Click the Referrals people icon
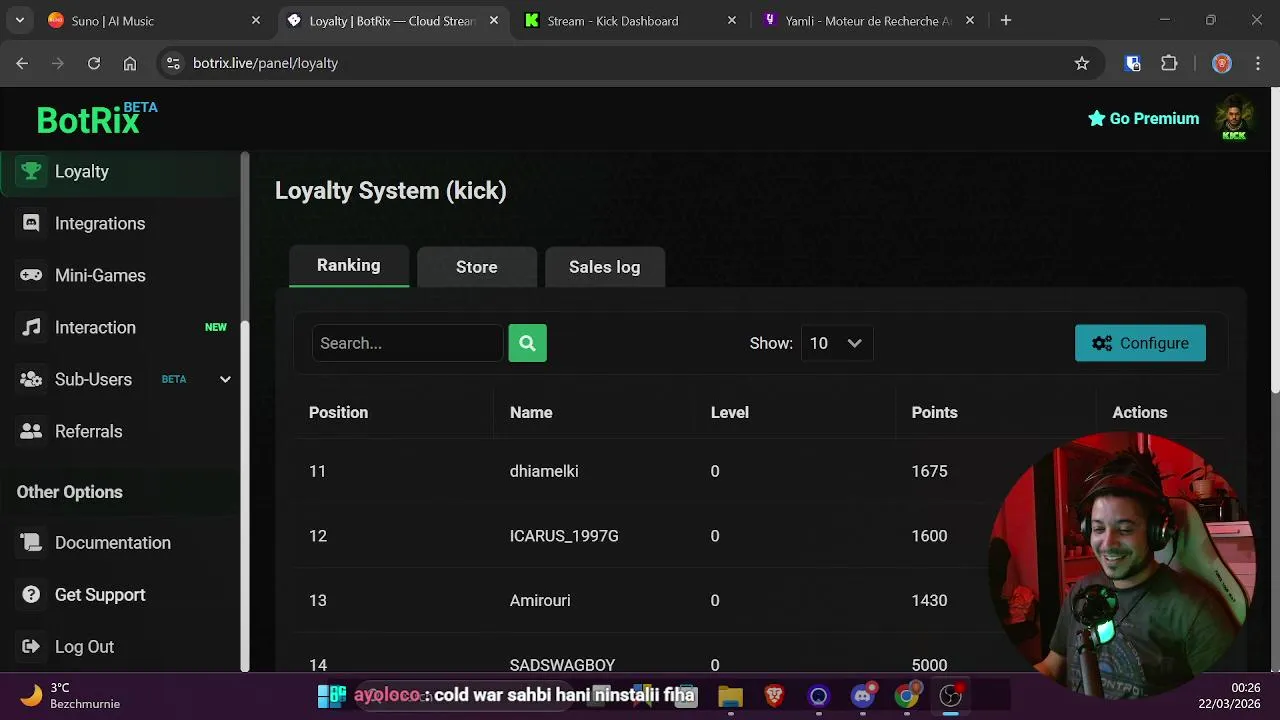Viewport: 1280px width, 720px height. pos(31,431)
